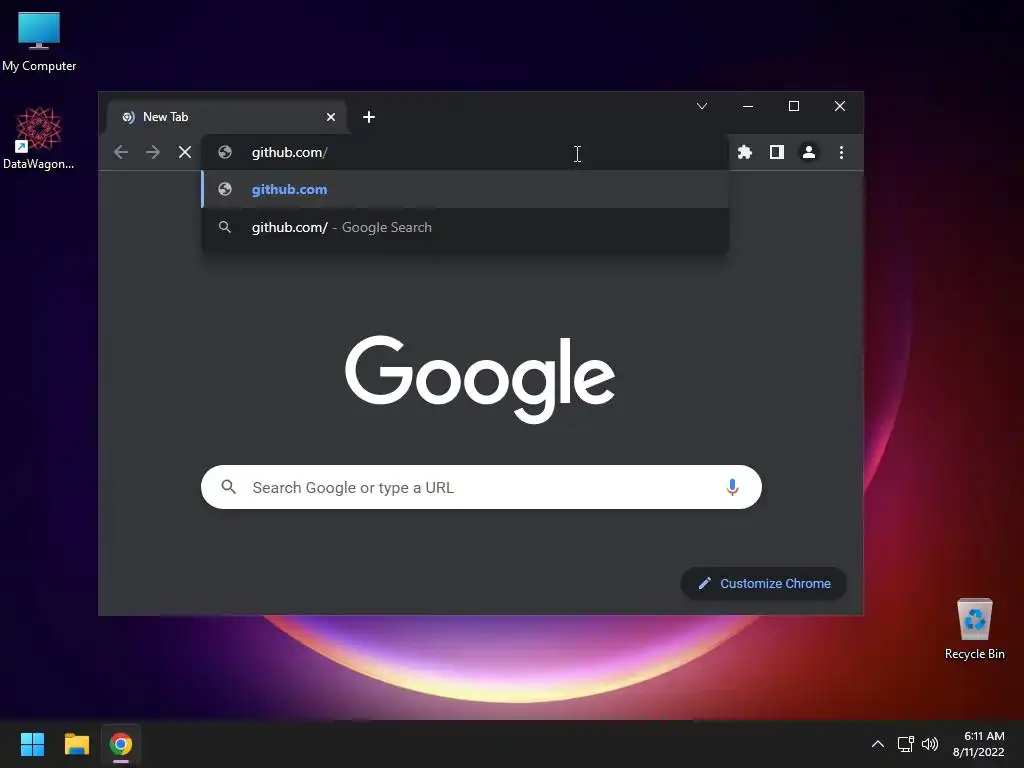The image size is (1024, 768).
Task: Open Chrome's three-dot menu
Action: tap(841, 152)
